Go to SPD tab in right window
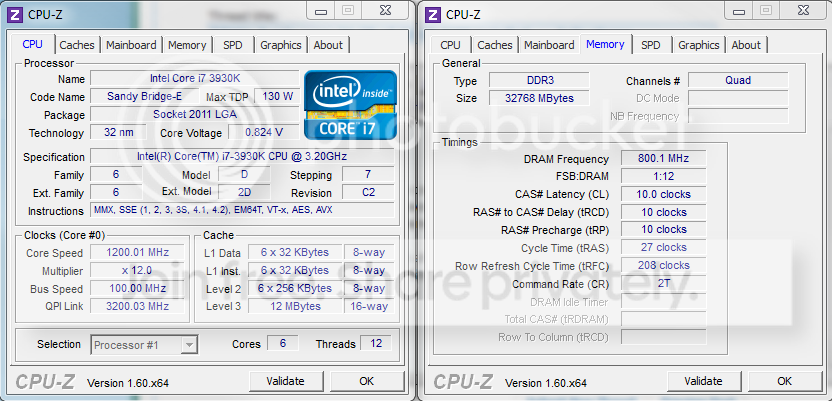 point(651,45)
